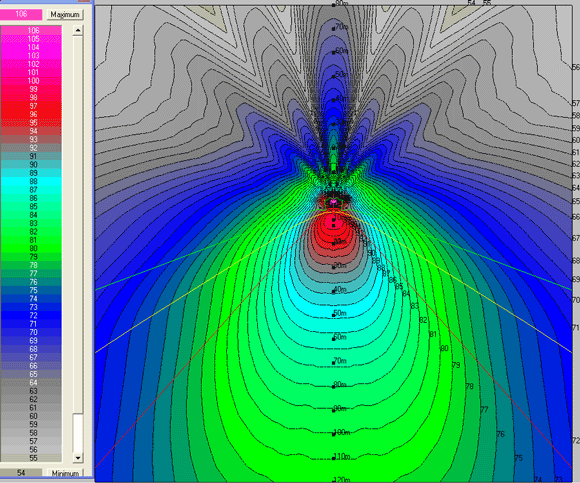Click the upper 80m distance marker
The height and width of the screenshot is (483, 580).
point(340,3)
